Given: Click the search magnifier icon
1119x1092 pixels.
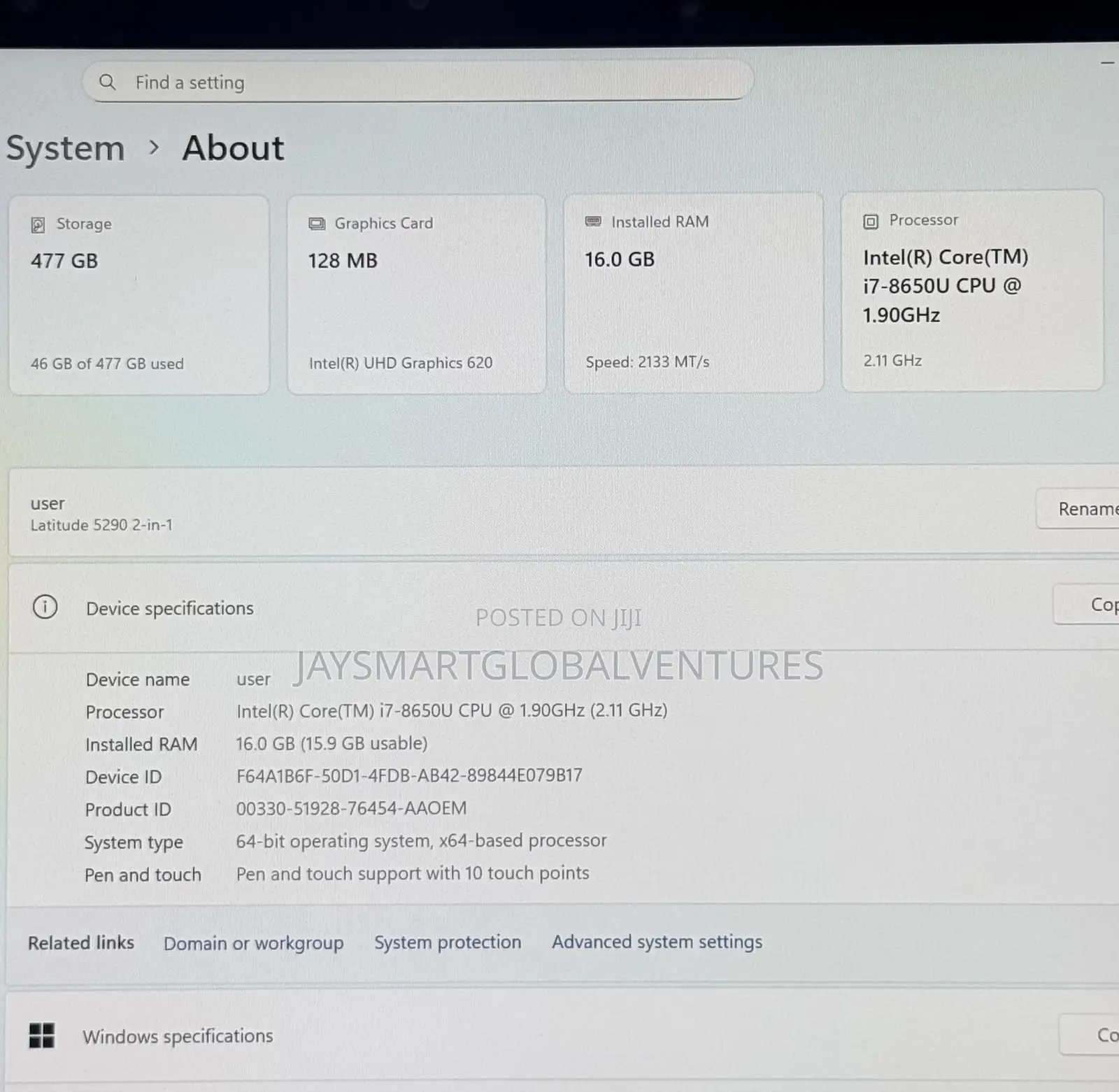Looking at the screenshot, I should click(x=107, y=82).
